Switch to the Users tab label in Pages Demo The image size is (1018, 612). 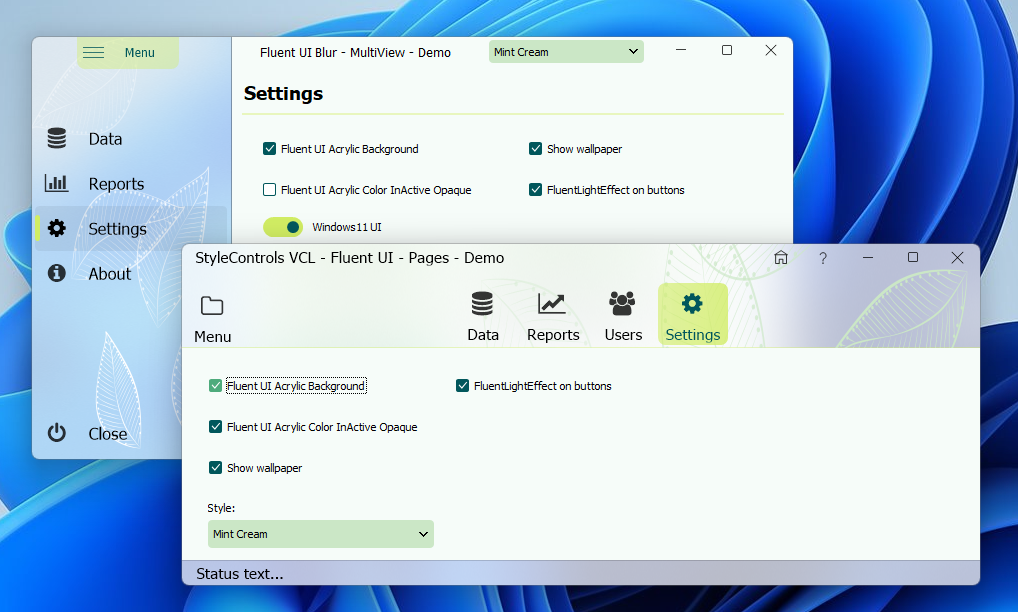coord(623,335)
